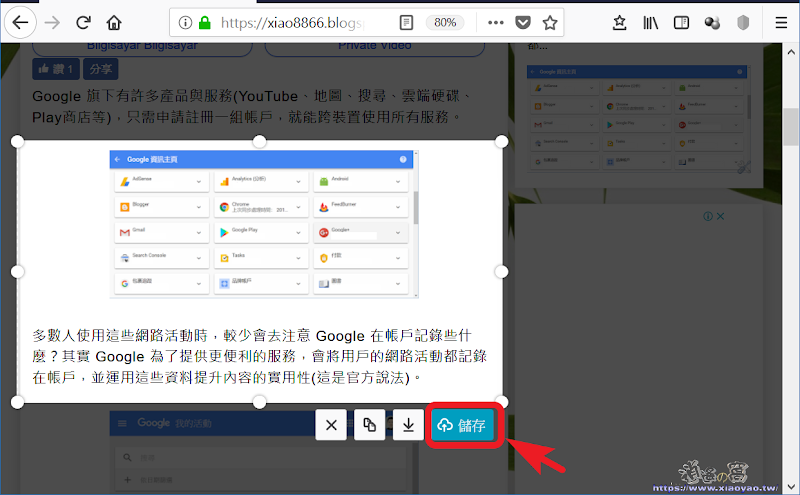This screenshot has width=800, height=495.
Task: Click the Bilgisayar link button
Action: [x=142, y=47]
